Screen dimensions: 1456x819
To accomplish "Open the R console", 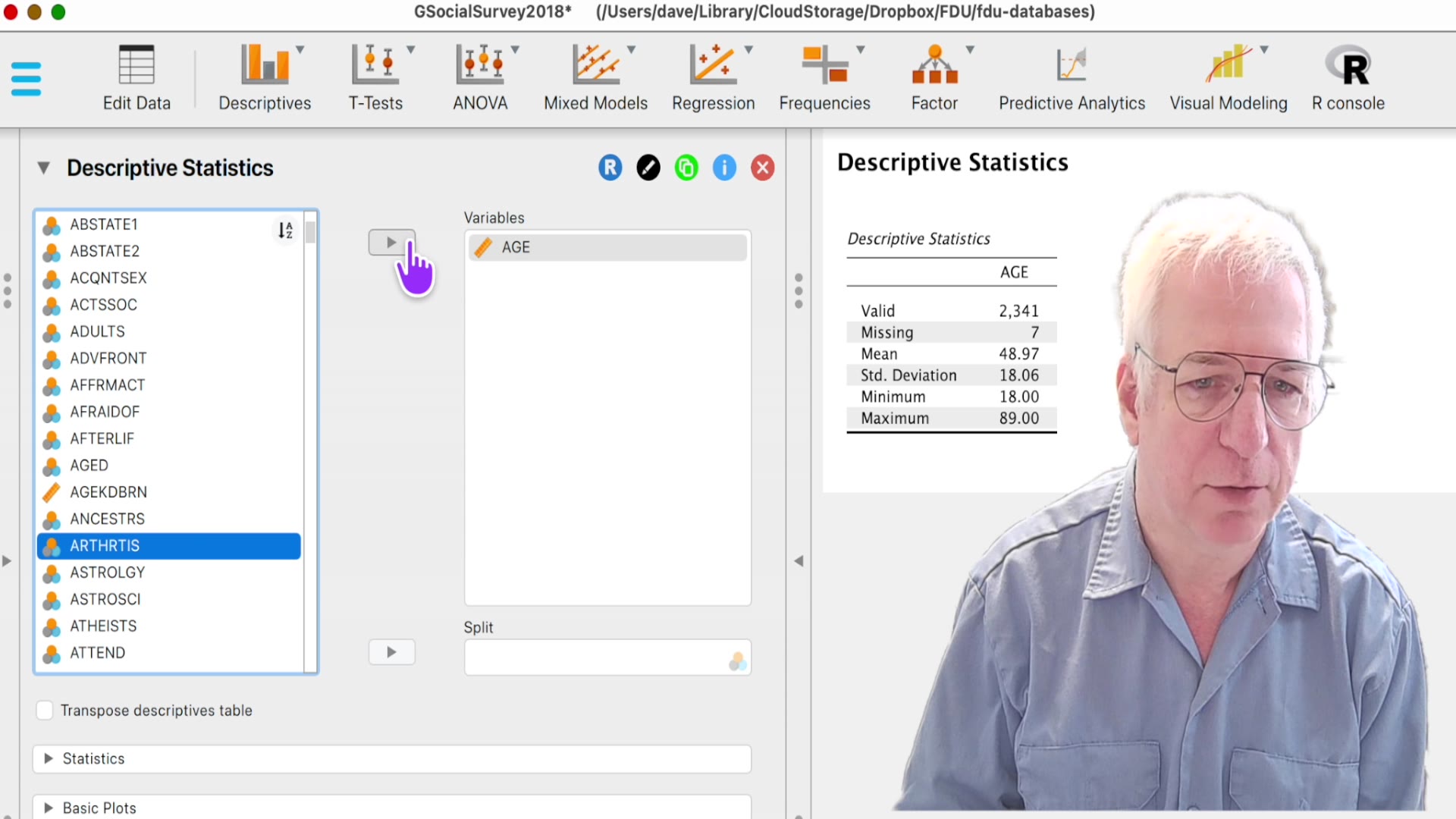I will coord(1348,77).
